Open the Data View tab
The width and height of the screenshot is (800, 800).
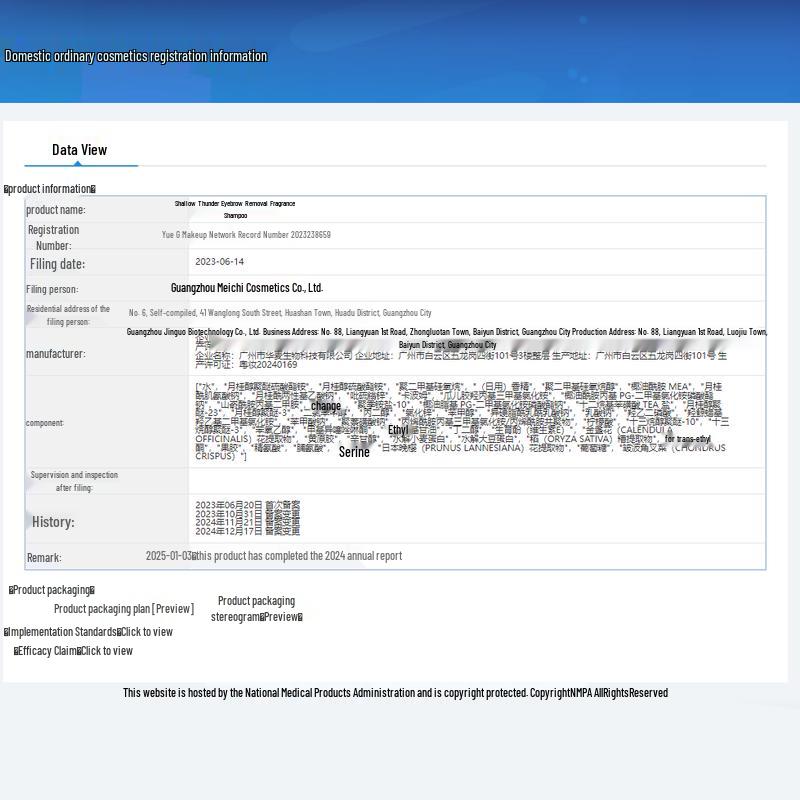pyautogui.click(x=79, y=150)
